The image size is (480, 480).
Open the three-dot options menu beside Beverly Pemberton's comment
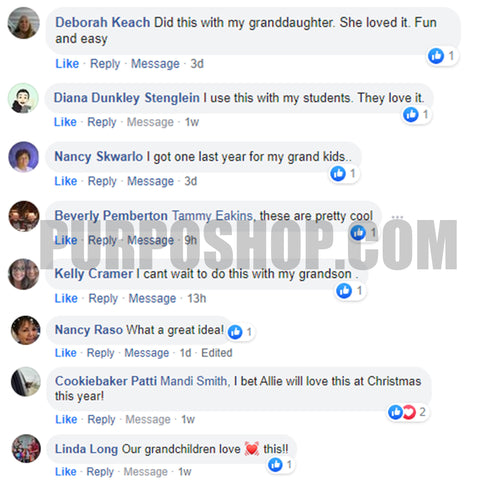tap(397, 217)
